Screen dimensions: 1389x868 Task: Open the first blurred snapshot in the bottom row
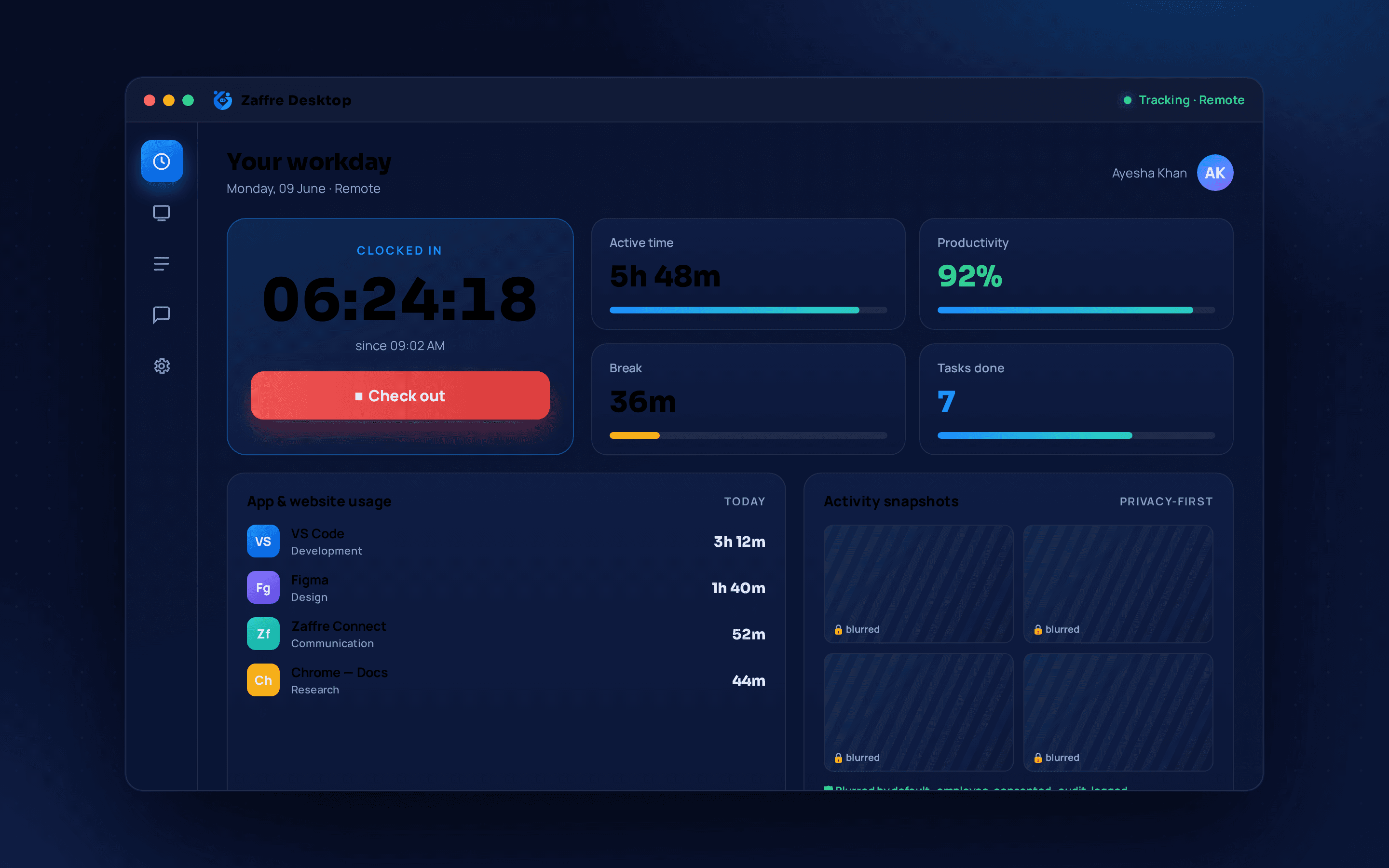click(918, 712)
